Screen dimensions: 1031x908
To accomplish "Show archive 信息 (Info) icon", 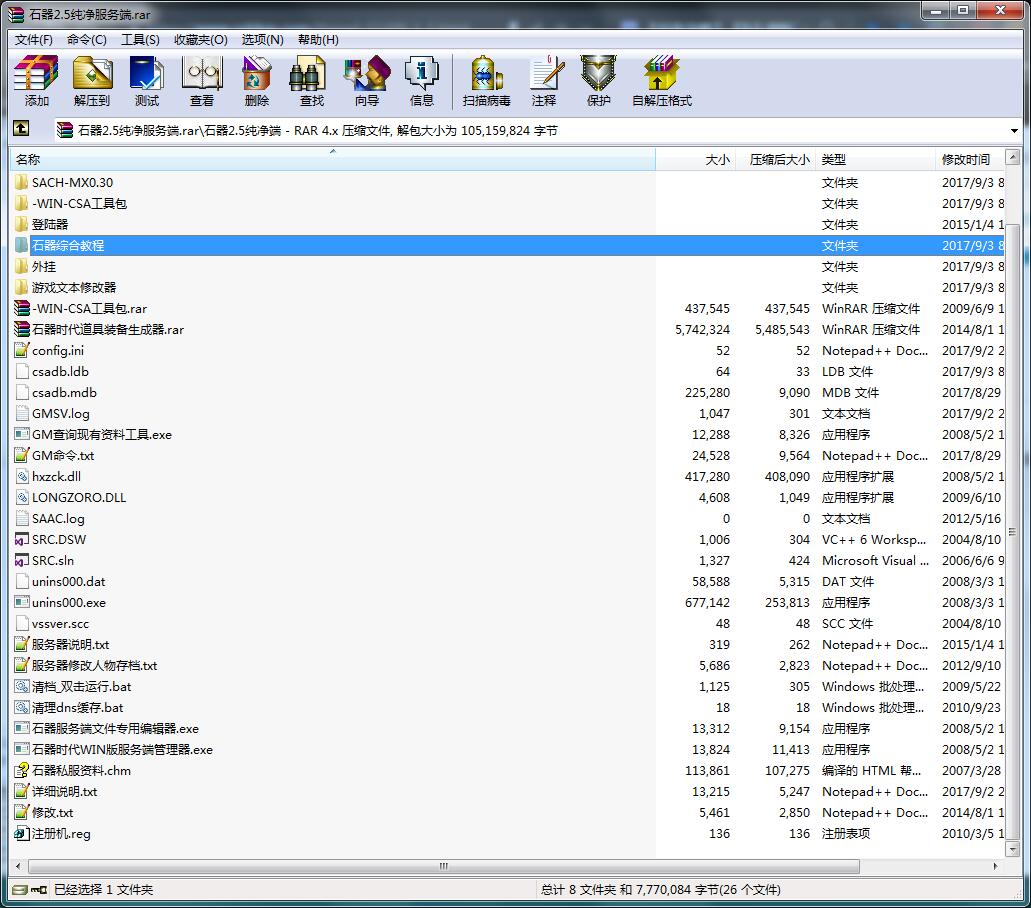I will point(421,73).
